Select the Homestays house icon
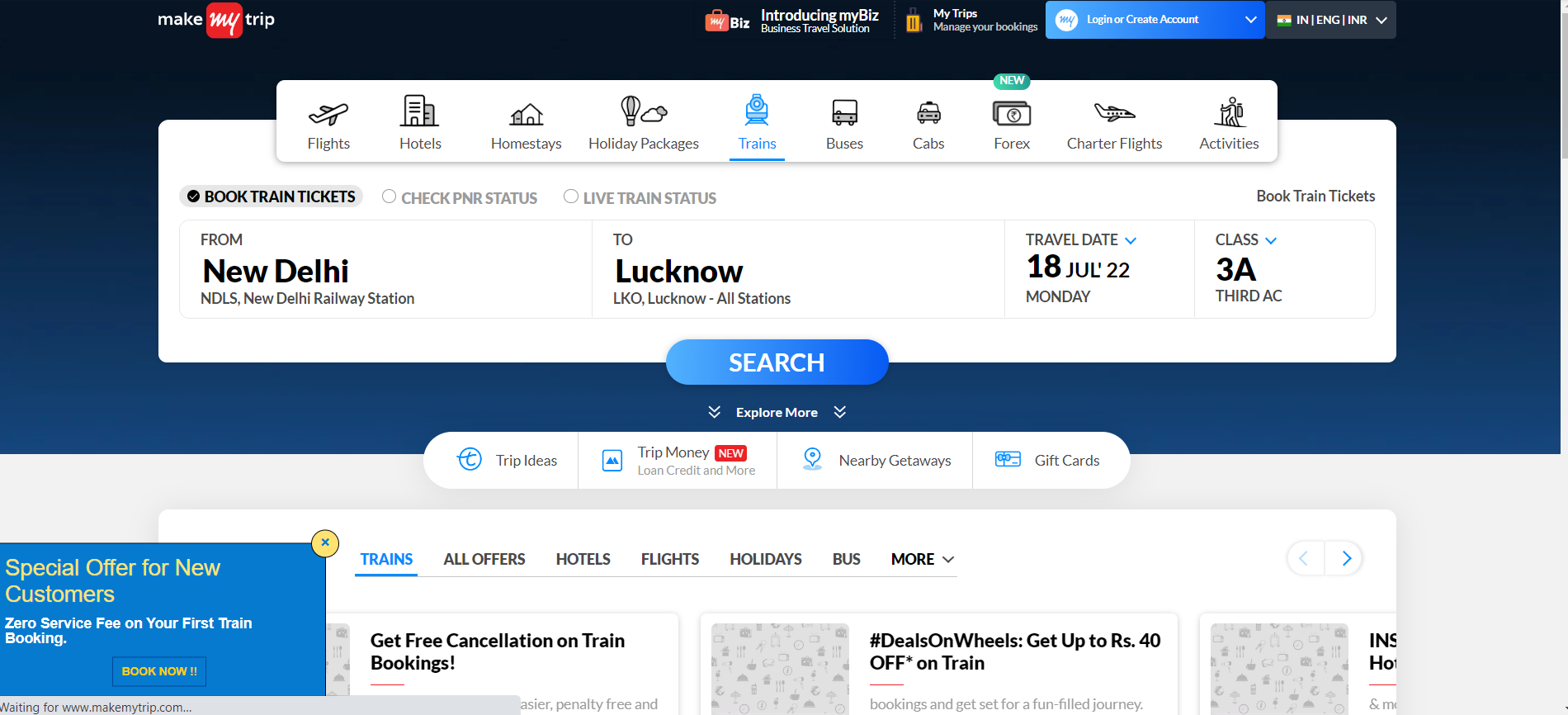Image resolution: width=1568 pixels, height=715 pixels. click(527, 114)
